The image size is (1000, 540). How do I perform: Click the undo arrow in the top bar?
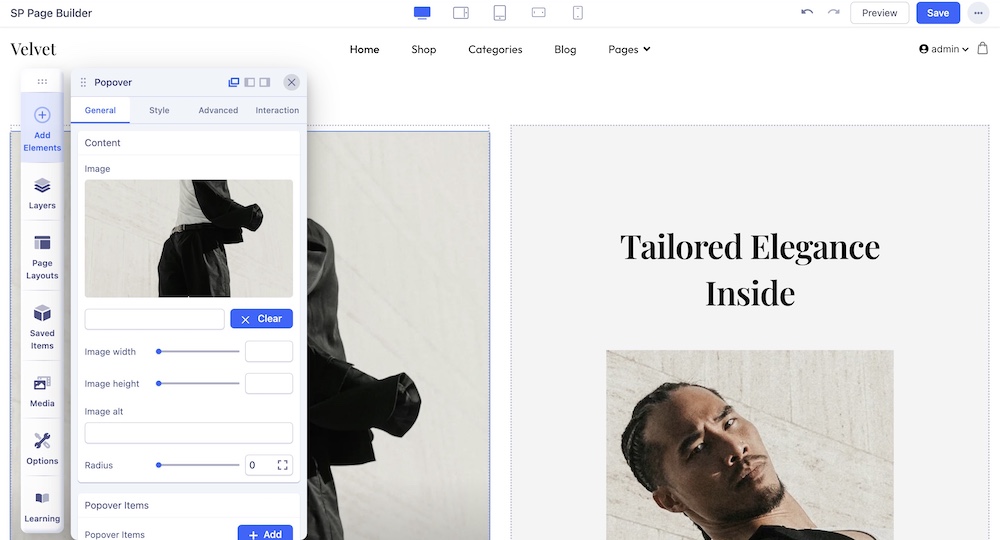[807, 13]
